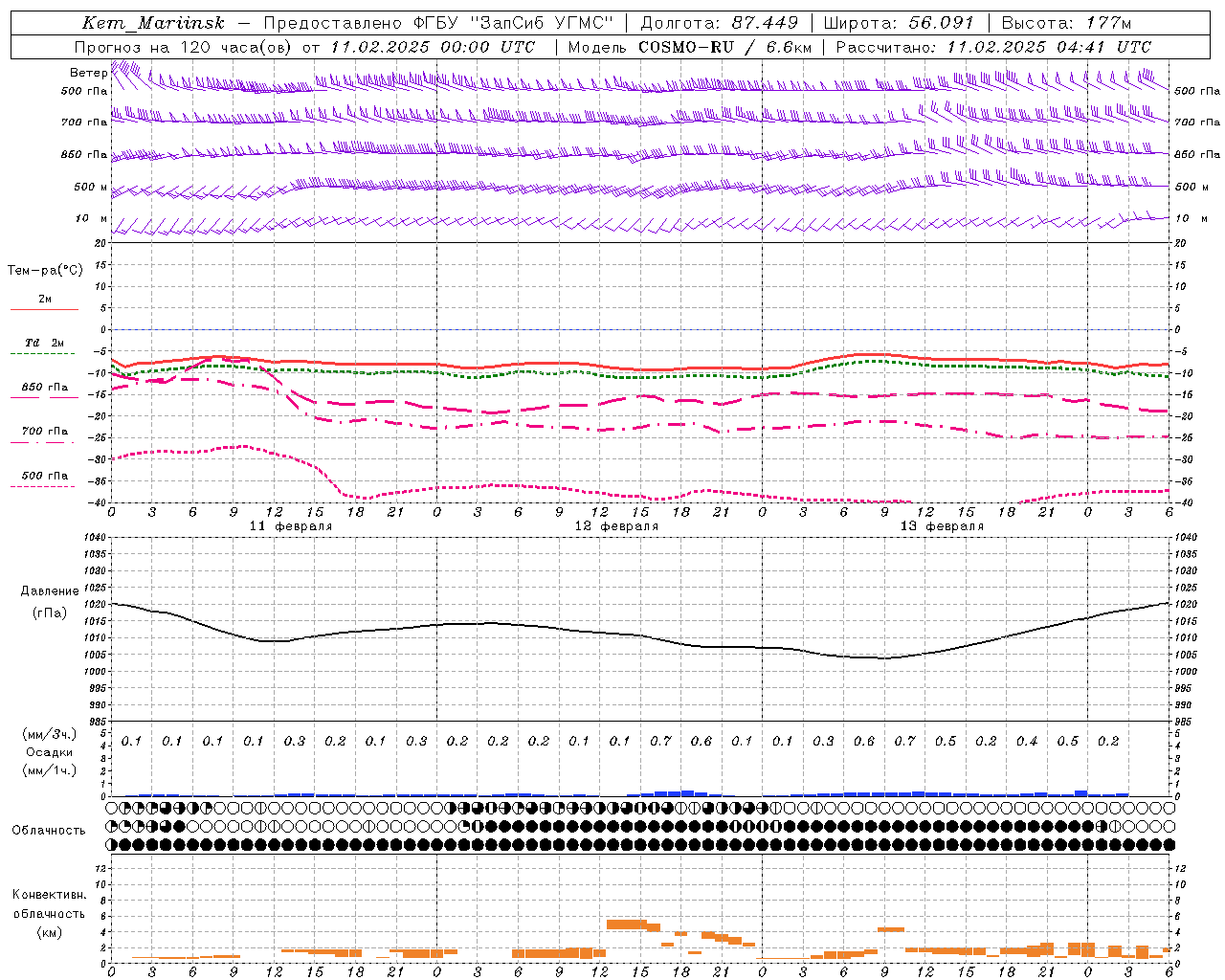Click the "Прогноз на 120 часа(ов)" forecast text
The width and height of the screenshot is (1225, 980).
[185, 47]
